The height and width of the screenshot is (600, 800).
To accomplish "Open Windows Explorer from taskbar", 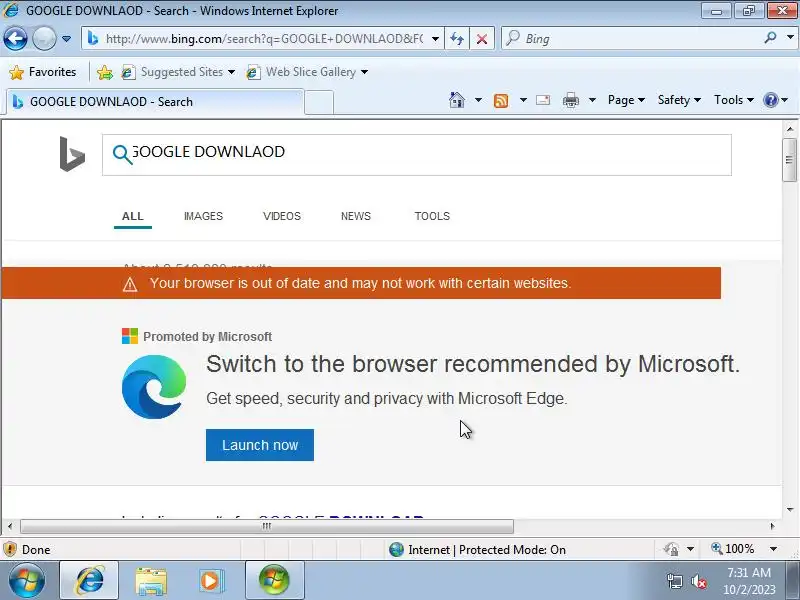I will 151,581.
